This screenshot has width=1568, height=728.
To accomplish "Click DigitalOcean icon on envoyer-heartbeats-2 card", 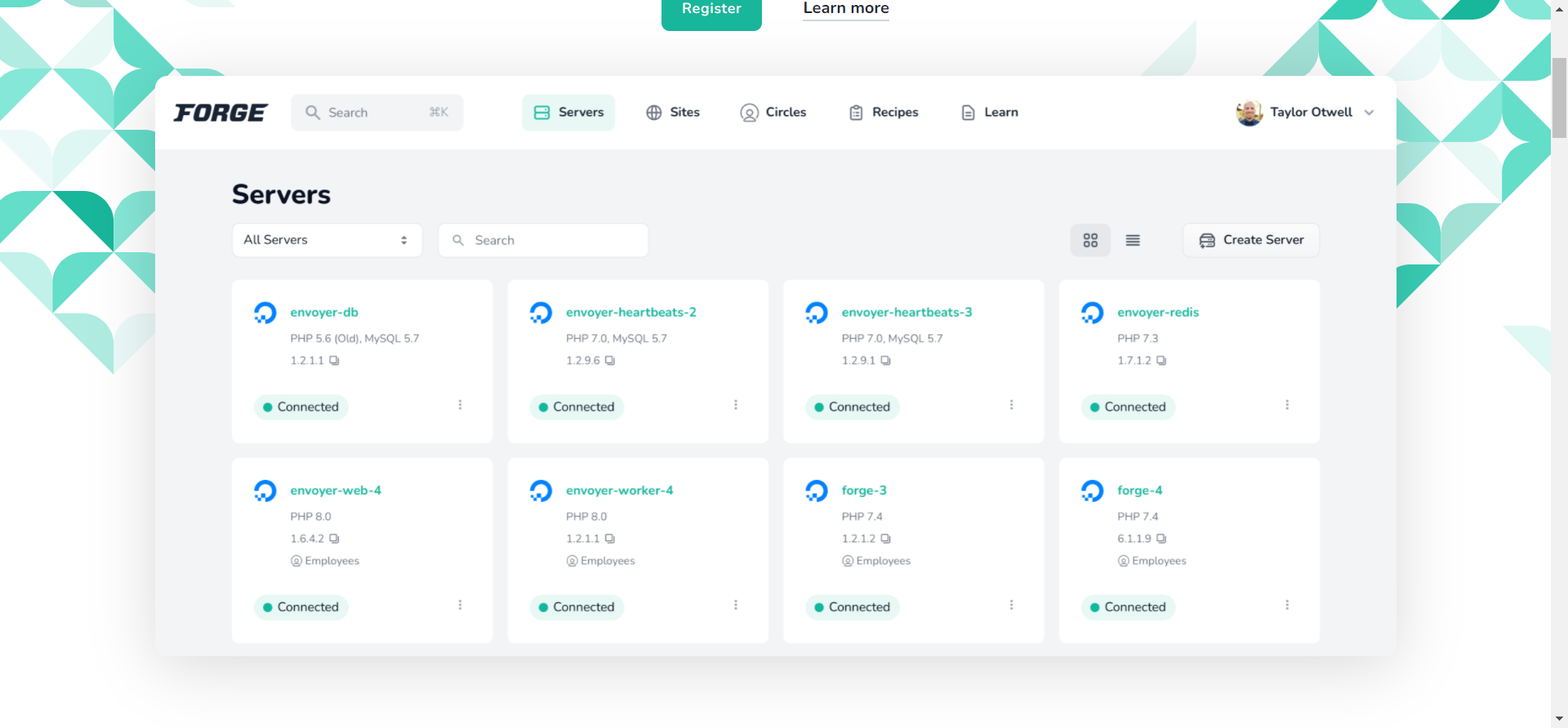I will (x=541, y=313).
